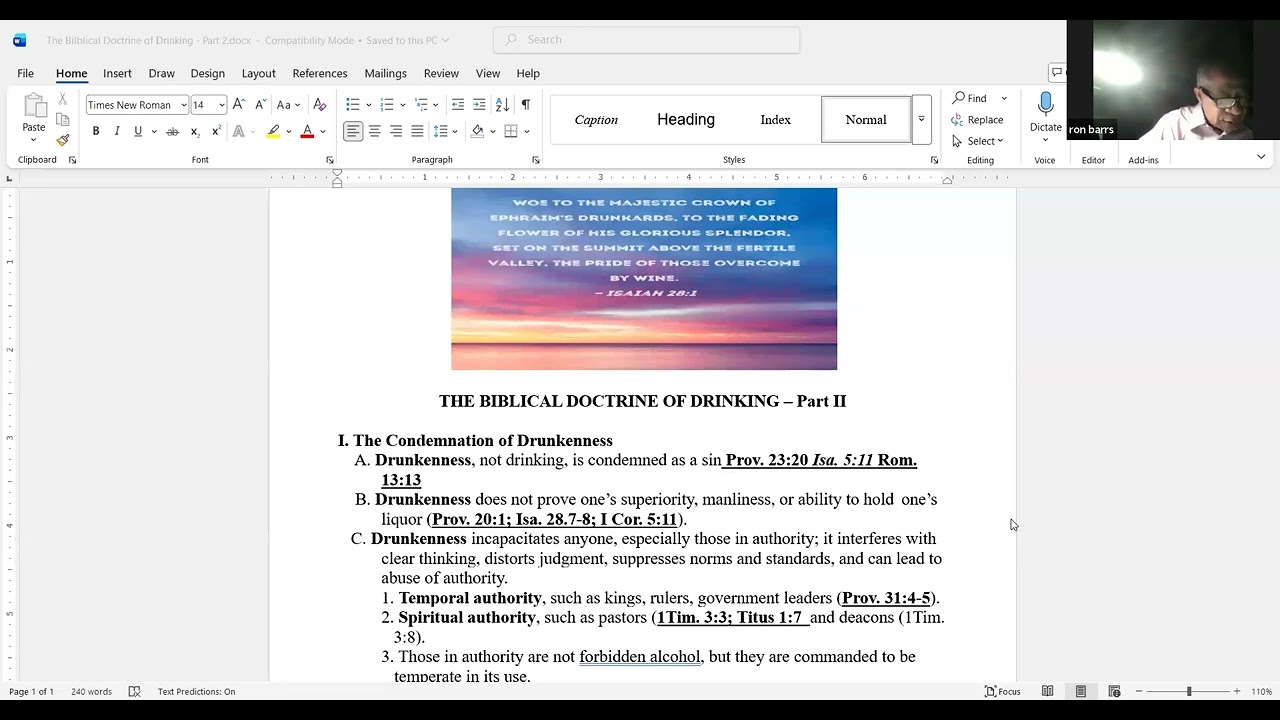Justify the paragraph text
Screen dimensions: 1280x720
pyautogui.click(x=417, y=132)
